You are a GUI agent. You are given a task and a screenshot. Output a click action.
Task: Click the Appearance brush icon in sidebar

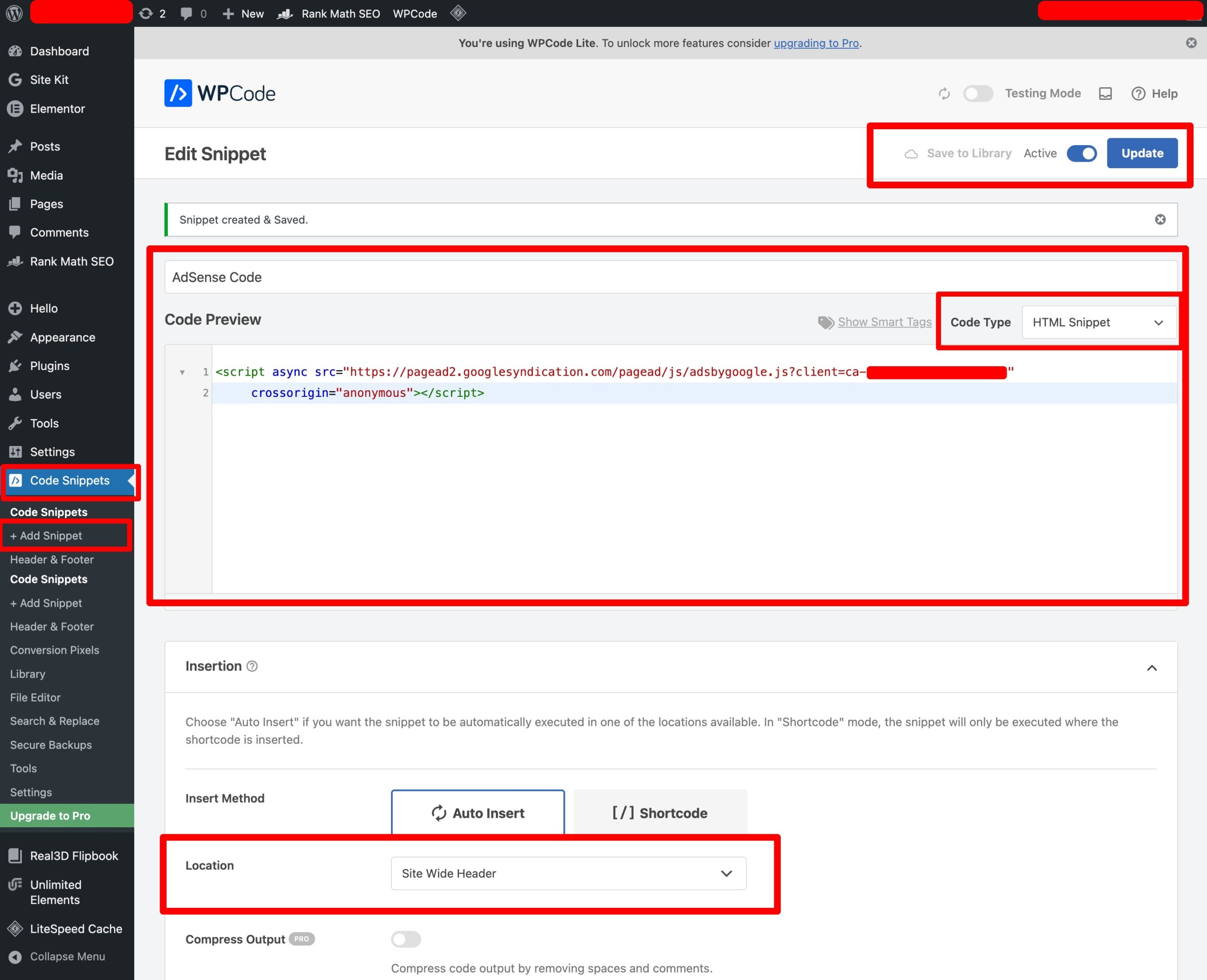click(15, 337)
